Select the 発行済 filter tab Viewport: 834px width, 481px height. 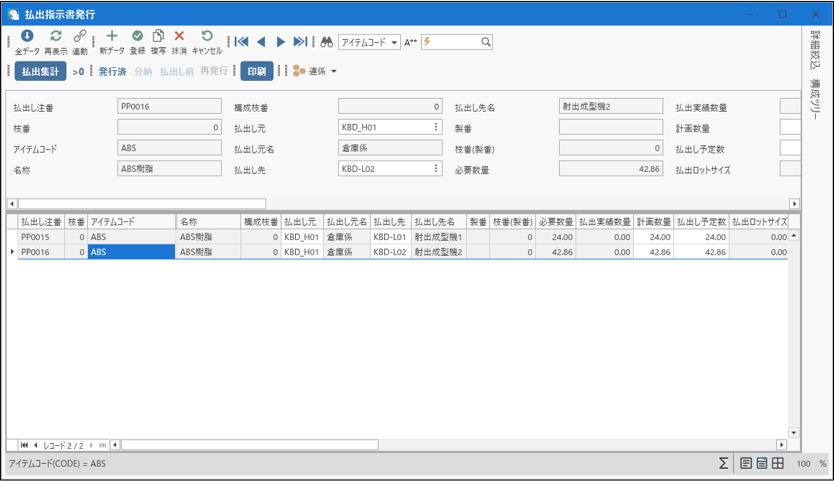pyautogui.click(x=112, y=72)
